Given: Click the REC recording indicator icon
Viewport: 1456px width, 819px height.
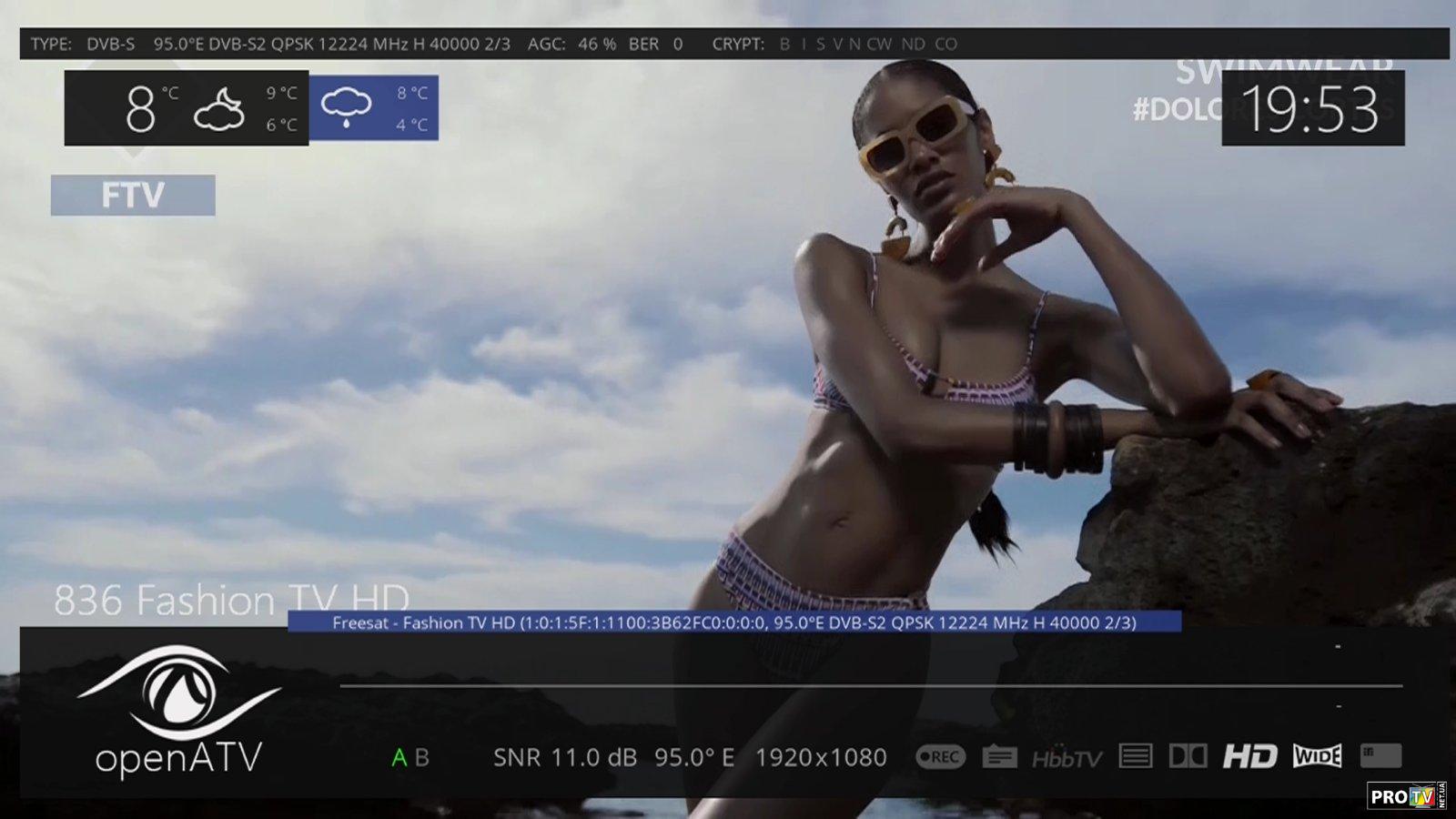Looking at the screenshot, I should 940,756.
